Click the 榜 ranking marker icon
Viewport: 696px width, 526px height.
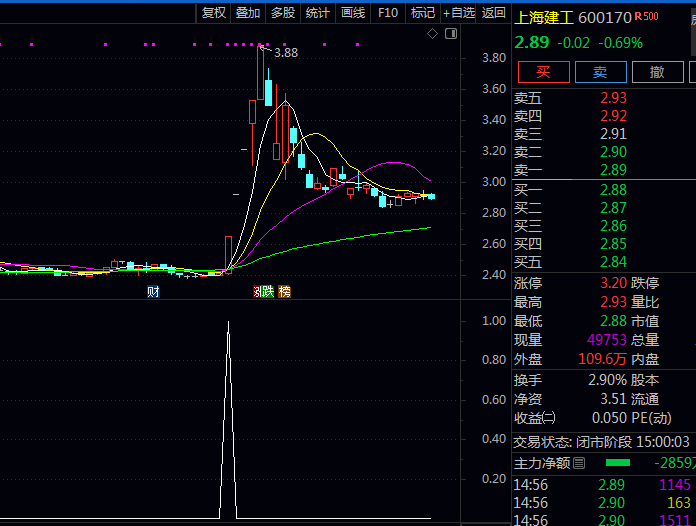(285, 292)
